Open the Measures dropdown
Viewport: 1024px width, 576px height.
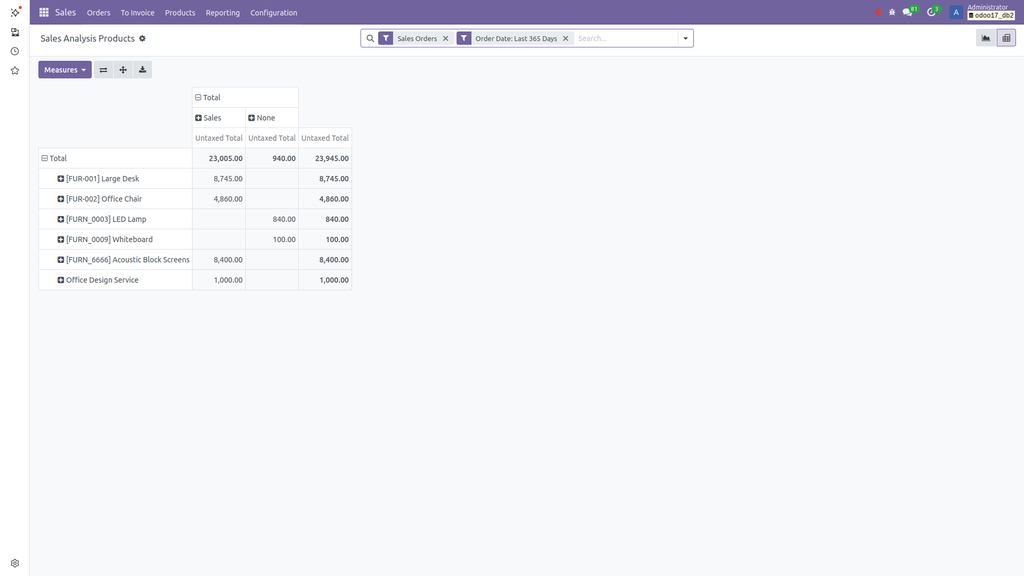[x=65, y=70]
